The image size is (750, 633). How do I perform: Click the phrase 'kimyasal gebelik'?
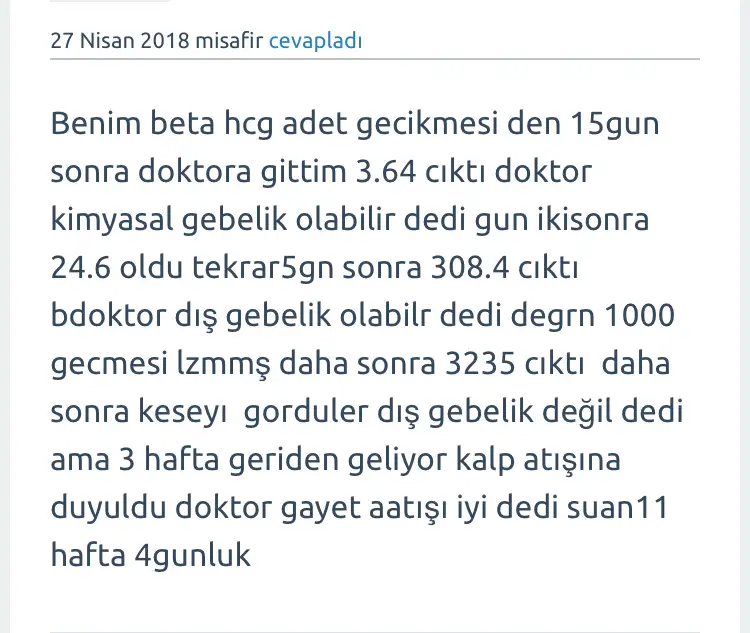click(169, 220)
